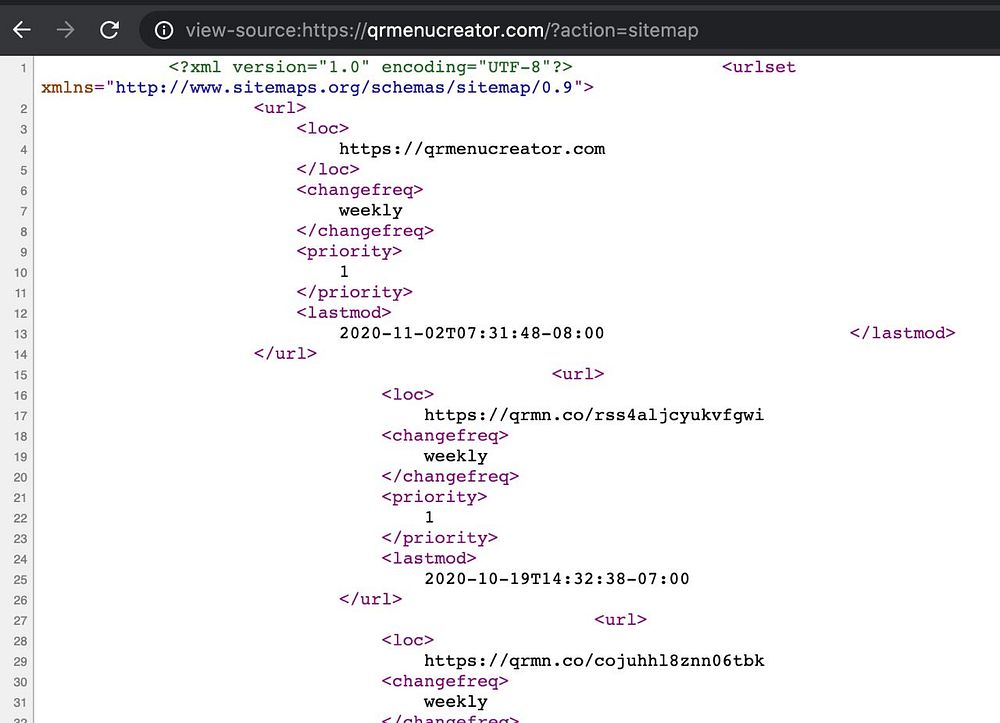
Task: Click the <loc> tag on line 28
Action: (408, 639)
